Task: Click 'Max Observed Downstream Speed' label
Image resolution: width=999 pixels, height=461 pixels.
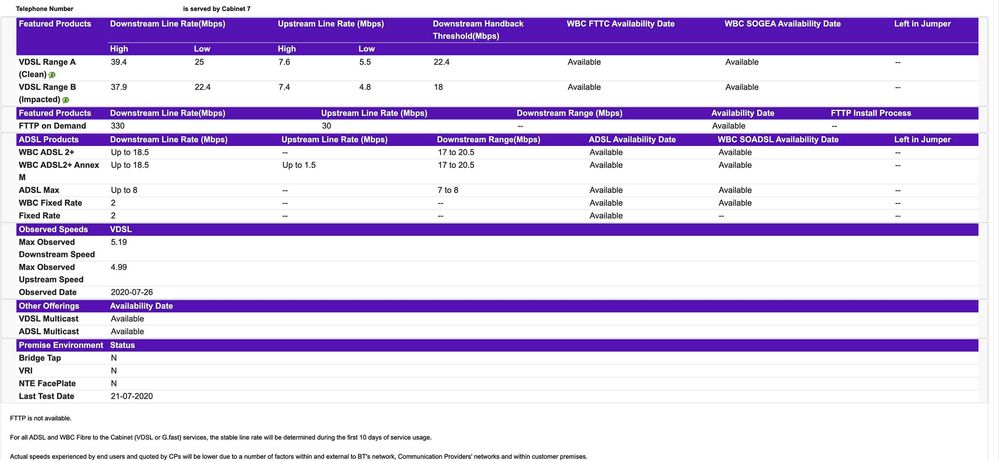Action: point(57,248)
